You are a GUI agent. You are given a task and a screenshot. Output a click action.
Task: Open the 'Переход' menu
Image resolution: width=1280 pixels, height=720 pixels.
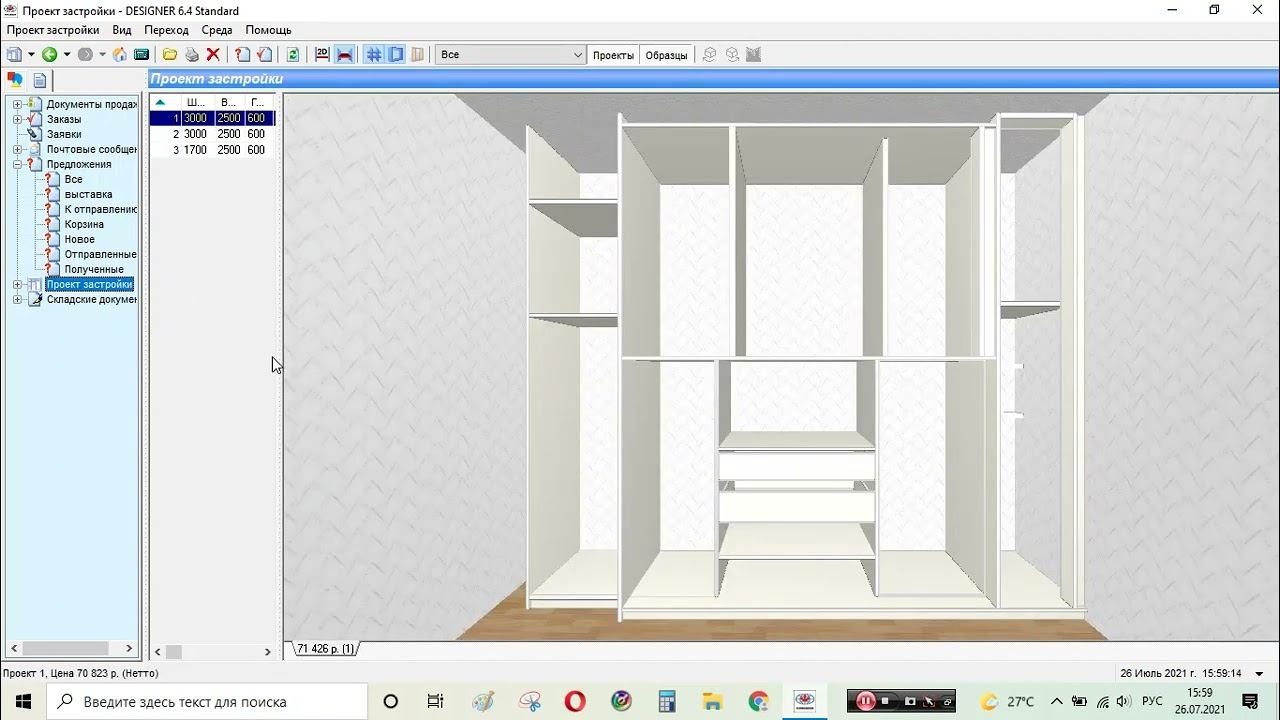[x=166, y=30]
